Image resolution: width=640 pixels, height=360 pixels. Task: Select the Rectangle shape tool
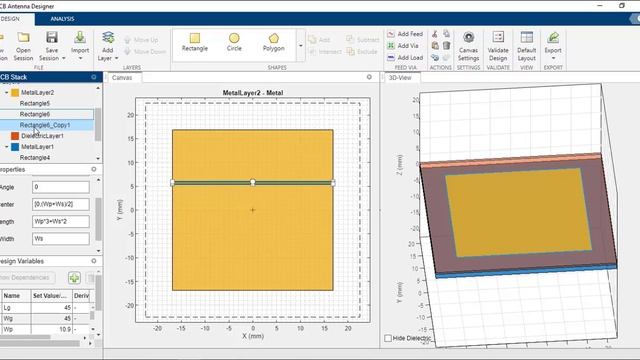pyautogui.click(x=195, y=42)
